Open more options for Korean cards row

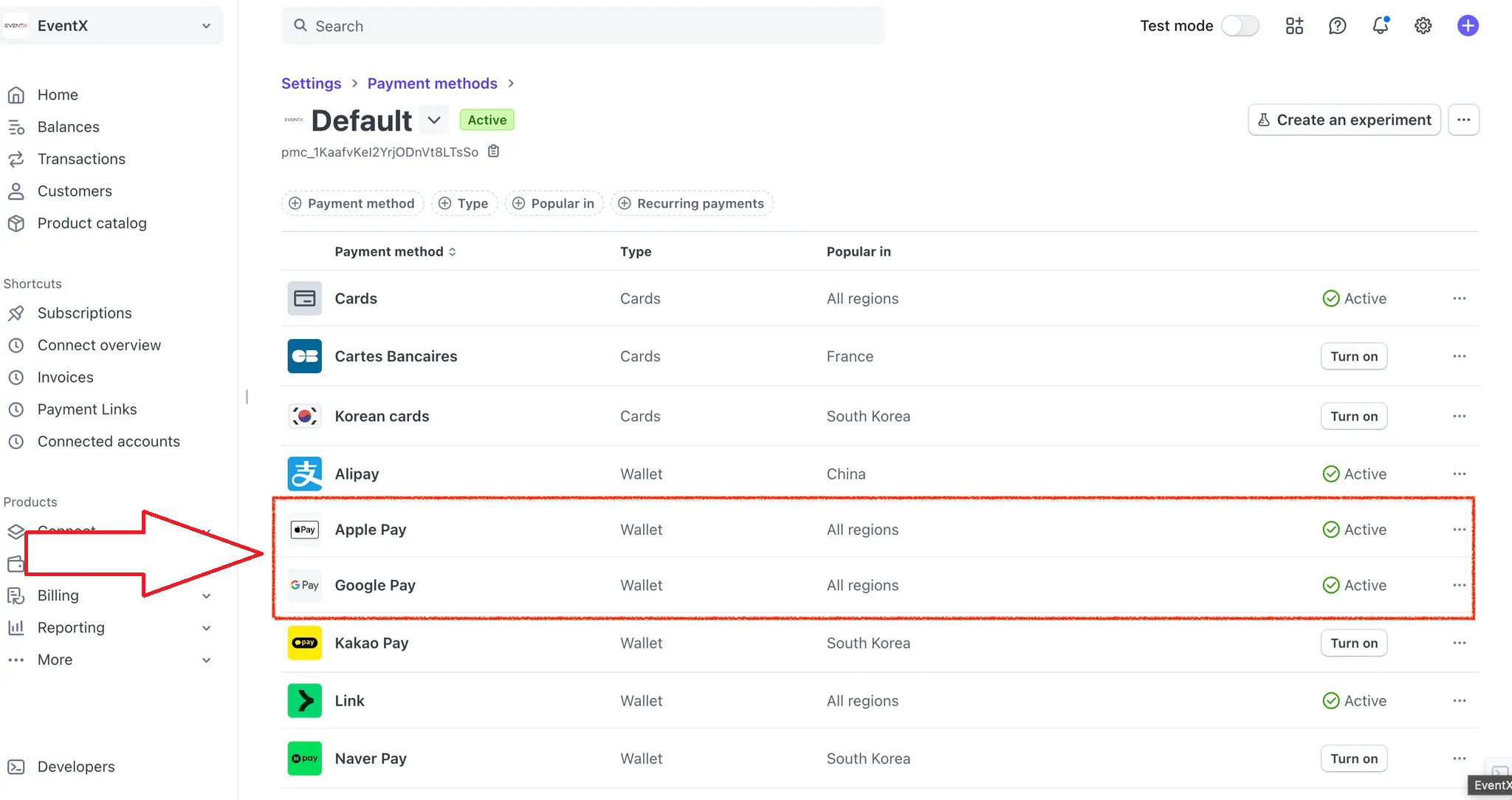click(x=1459, y=416)
